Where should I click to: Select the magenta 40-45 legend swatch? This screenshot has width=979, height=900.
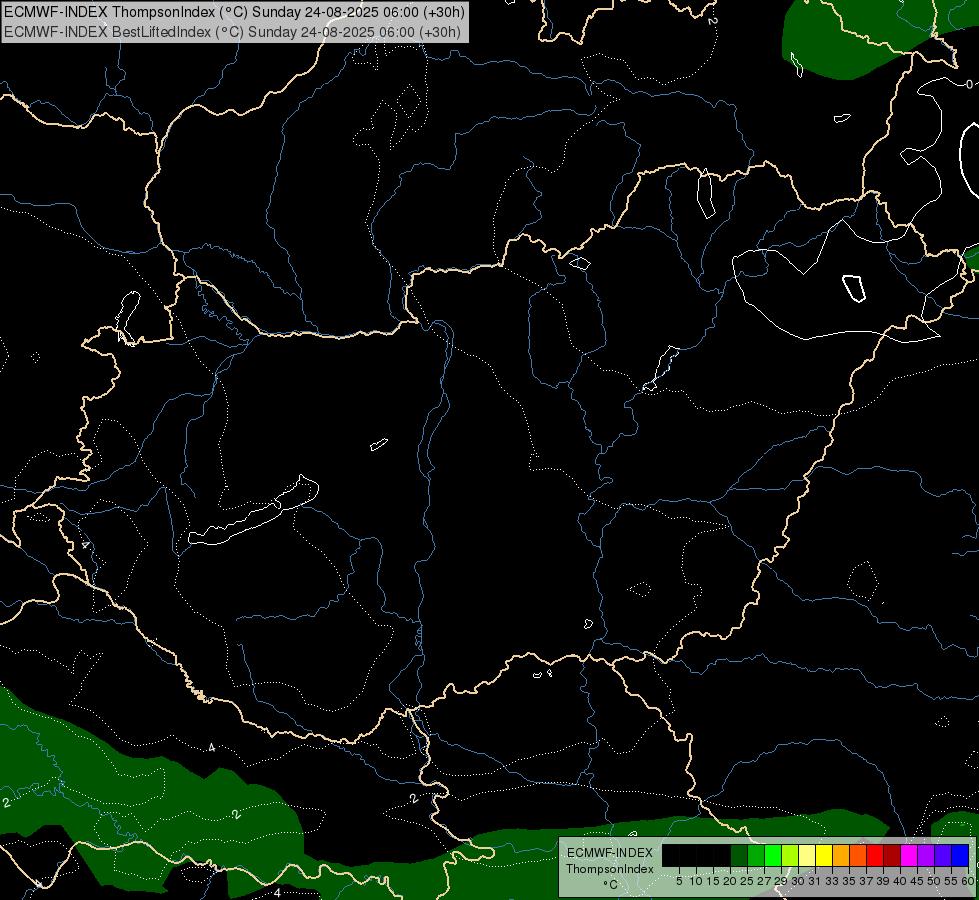pyautogui.click(x=908, y=855)
